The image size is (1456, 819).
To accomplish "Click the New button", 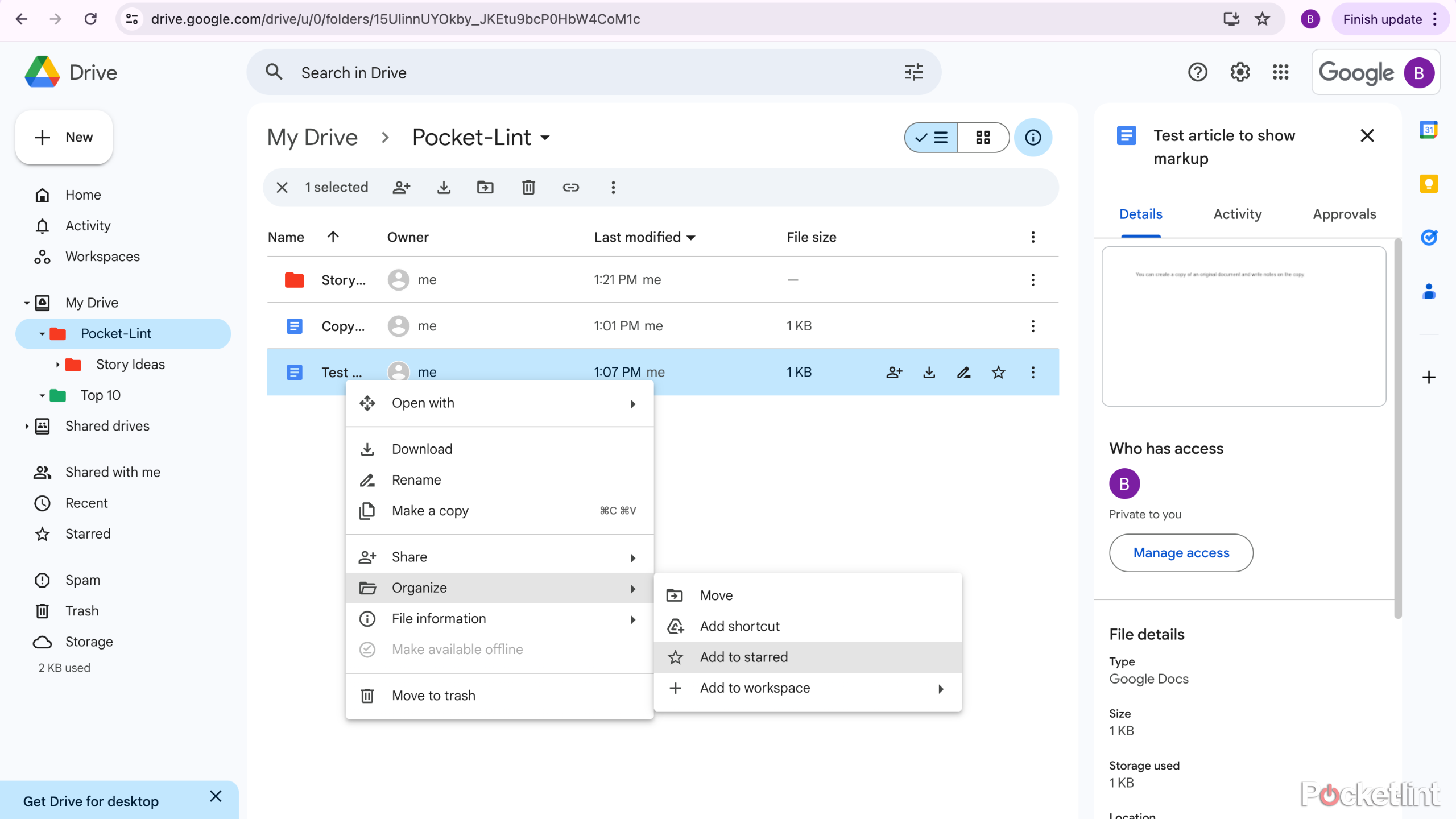I will pos(64,137).
